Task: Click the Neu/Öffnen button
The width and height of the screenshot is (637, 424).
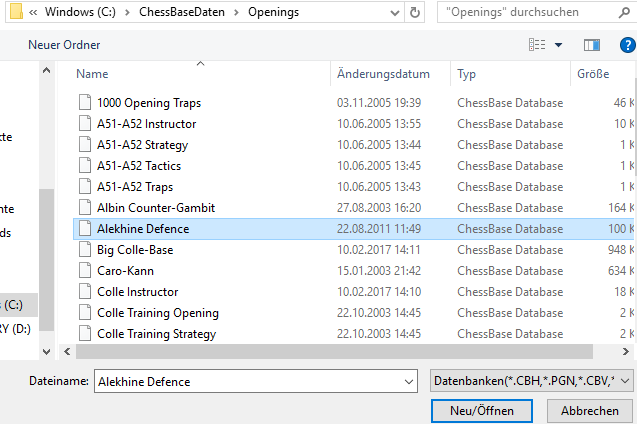Action: (x=482, y=411)
